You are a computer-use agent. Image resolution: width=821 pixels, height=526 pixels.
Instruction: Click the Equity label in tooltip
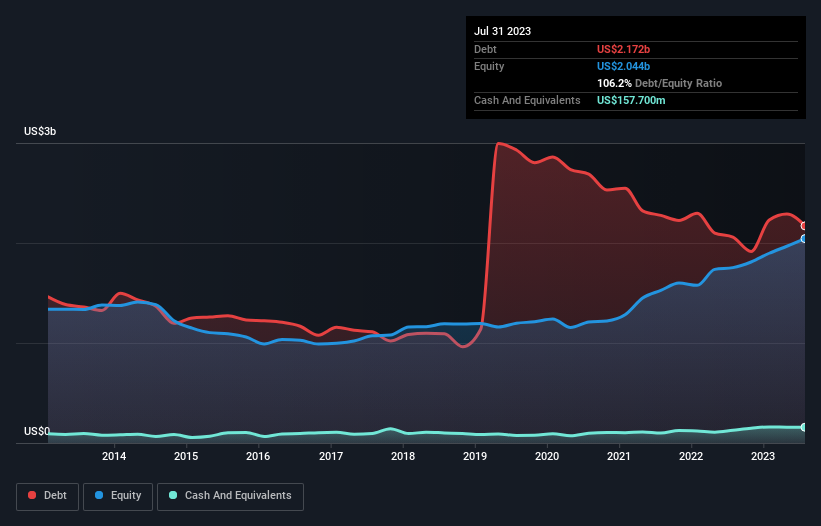(489, 66)
